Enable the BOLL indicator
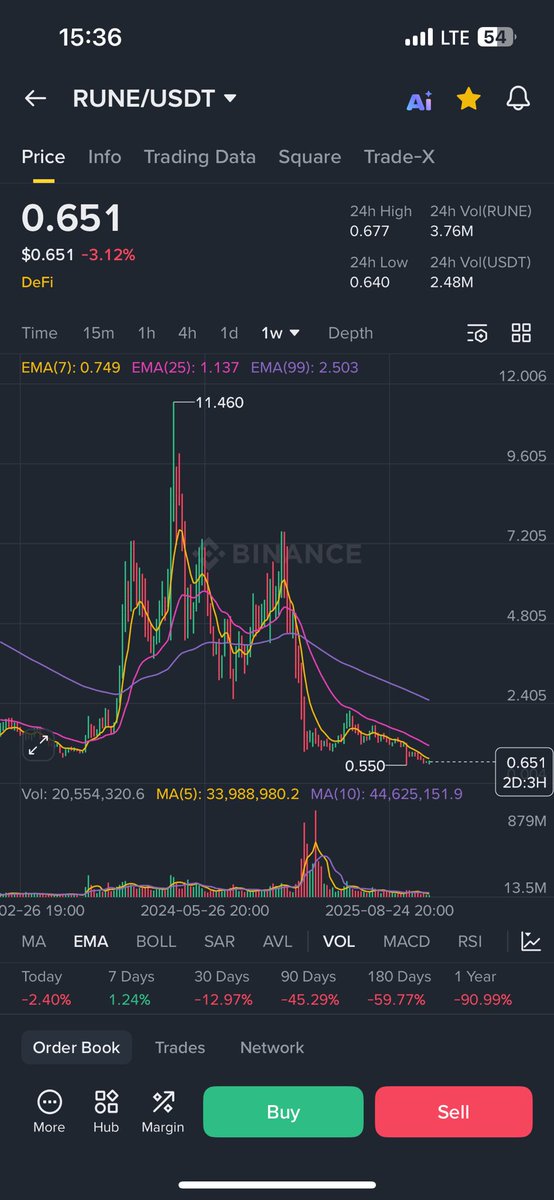 tap(156, 941)
